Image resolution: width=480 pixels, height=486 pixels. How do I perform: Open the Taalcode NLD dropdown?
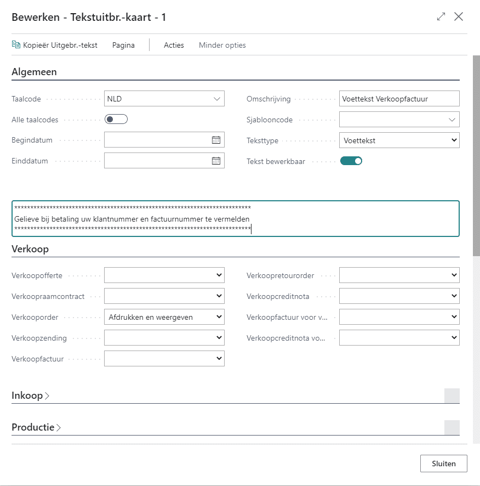164,99
